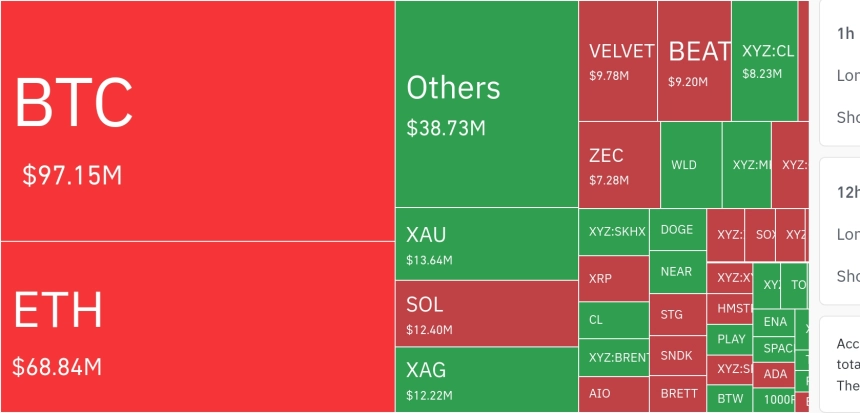Click the DOGE tile
The image size is (860, 413).
pyautogui.click(x=678, y=229)
